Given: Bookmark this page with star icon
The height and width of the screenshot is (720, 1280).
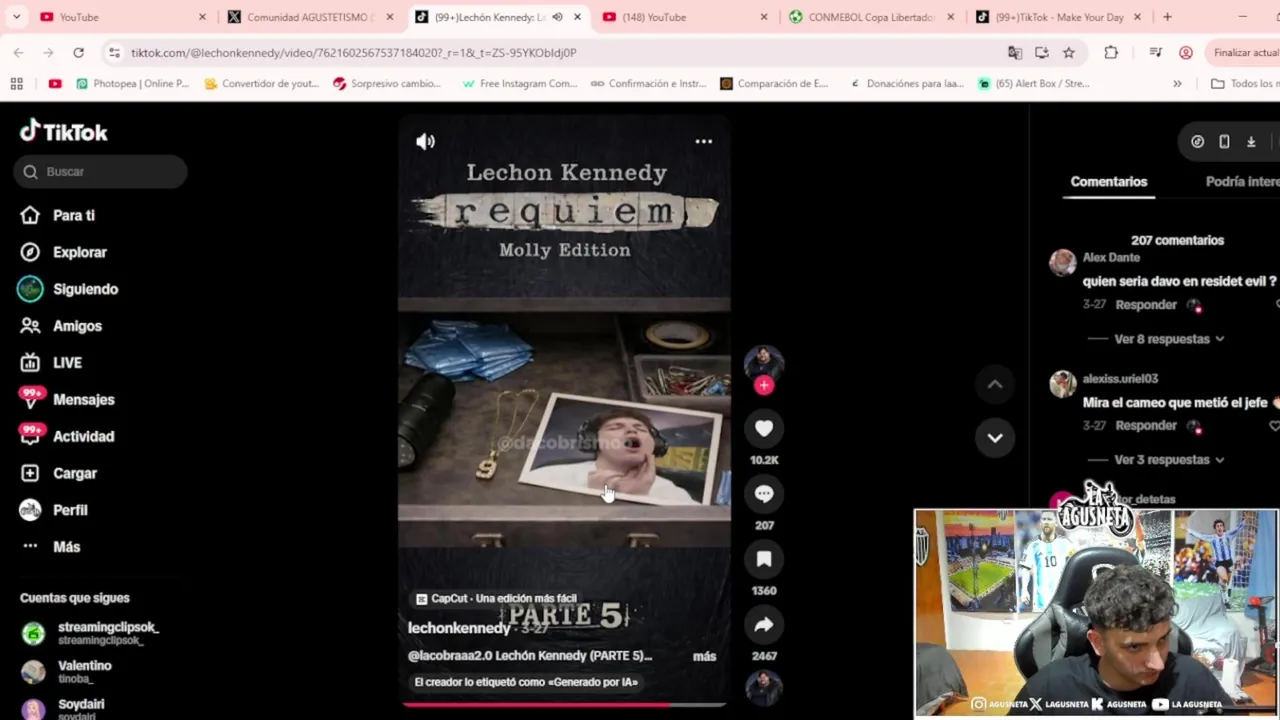Looking at the screenshot, I should (x=1069, y=53).
